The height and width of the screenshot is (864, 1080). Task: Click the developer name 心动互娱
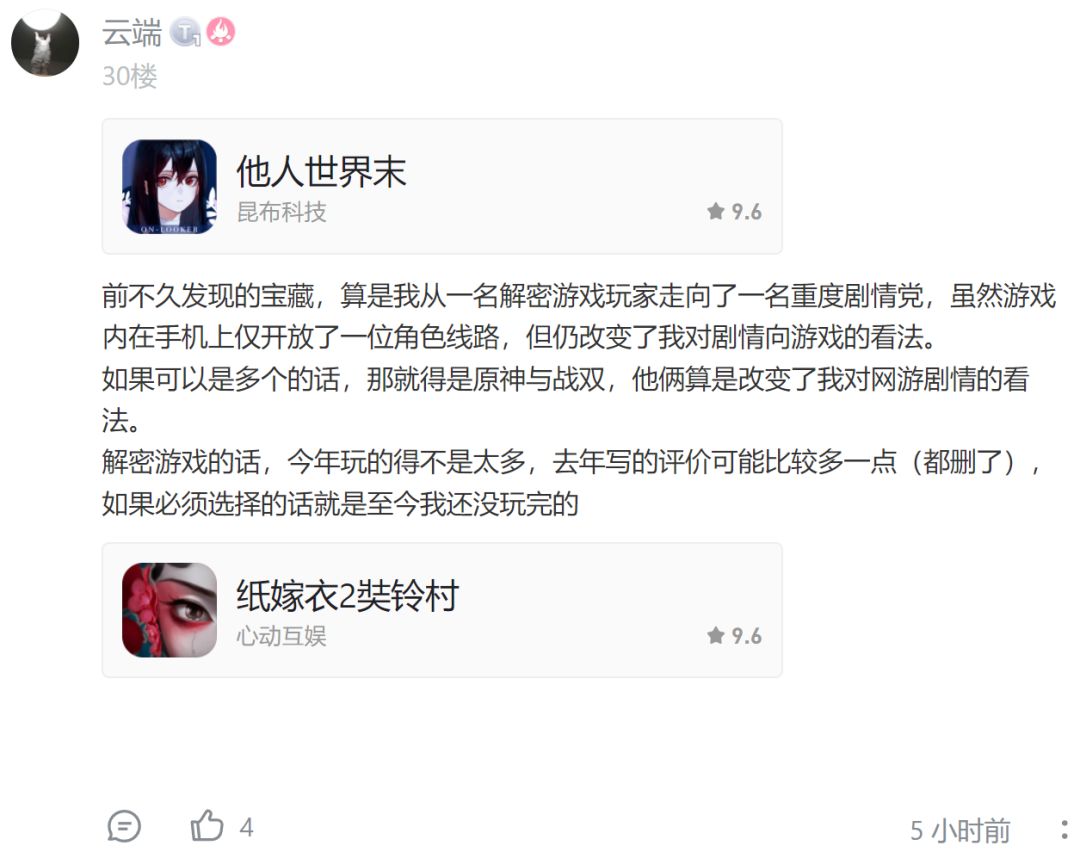(x=281, y=636)
